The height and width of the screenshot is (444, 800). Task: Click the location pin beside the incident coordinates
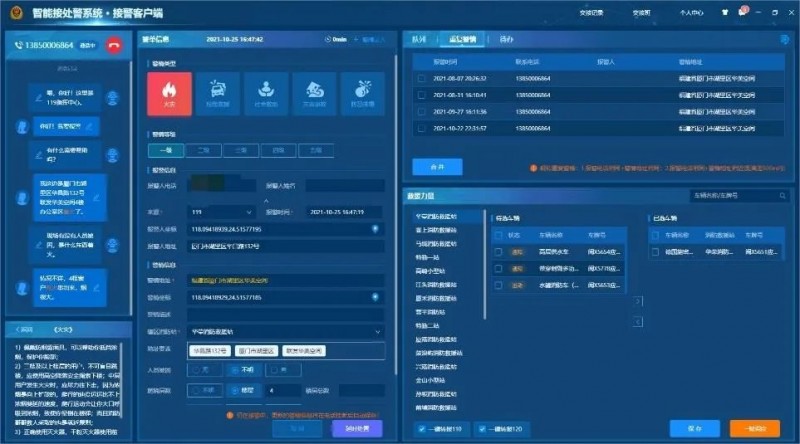point(374,297)
